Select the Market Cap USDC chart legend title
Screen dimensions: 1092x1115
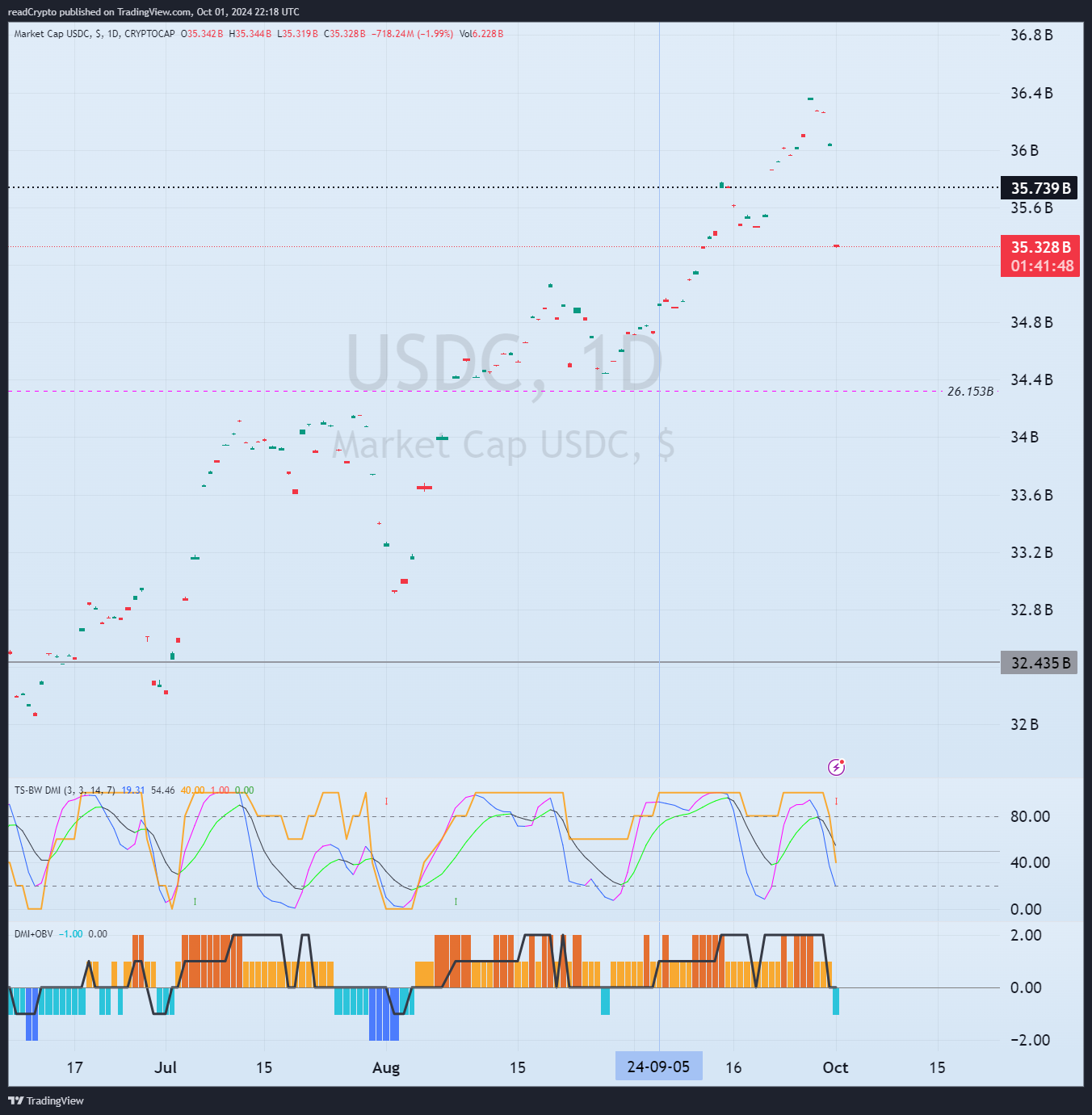point(94,34)
